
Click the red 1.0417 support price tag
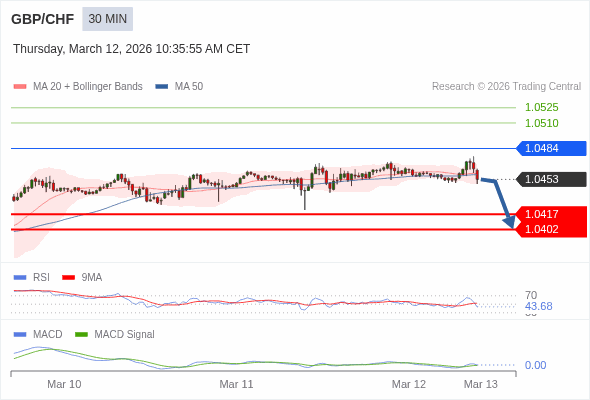click(x=551, y=214)
